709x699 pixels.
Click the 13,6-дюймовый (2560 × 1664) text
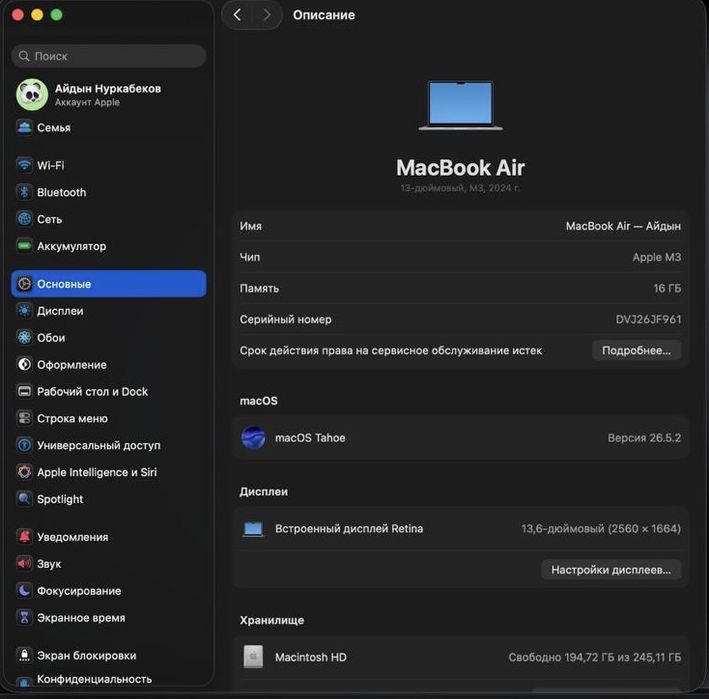click(x=600, y=529)
